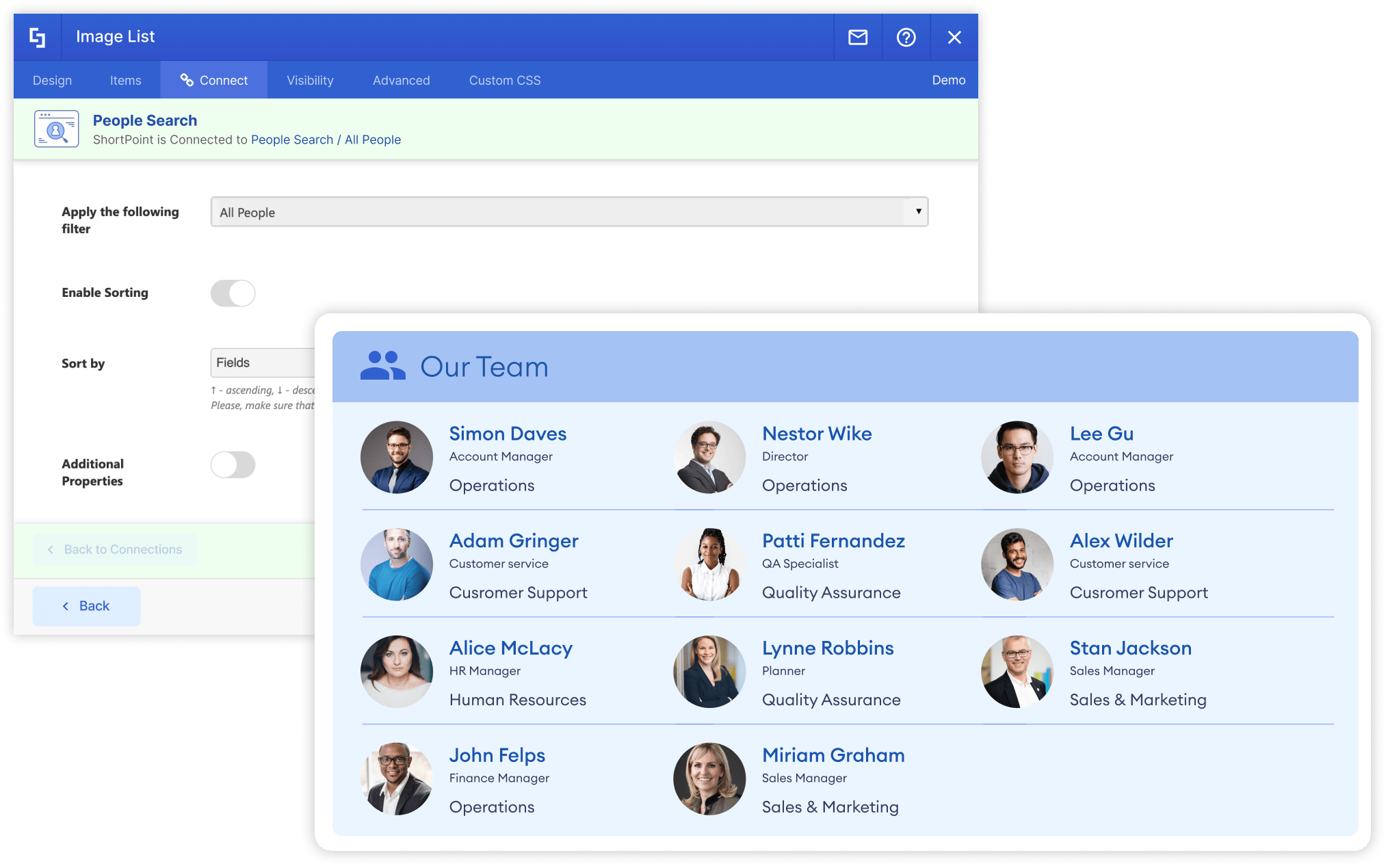Click Simon Daves profile photo
This screenshot has height=868, width=1388.
[x=397, y=457]
